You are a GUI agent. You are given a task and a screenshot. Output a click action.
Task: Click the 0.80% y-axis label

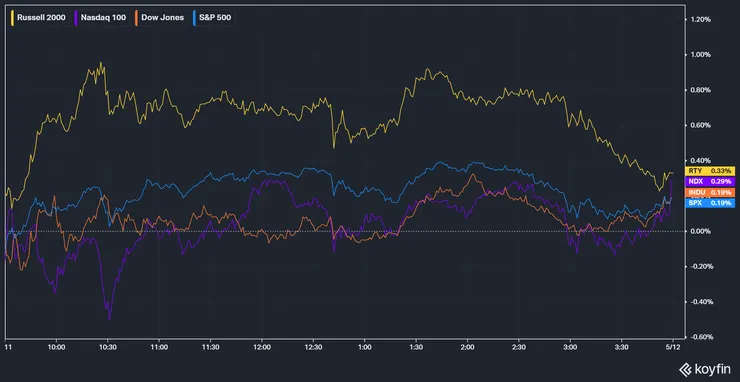coord(701,90)
